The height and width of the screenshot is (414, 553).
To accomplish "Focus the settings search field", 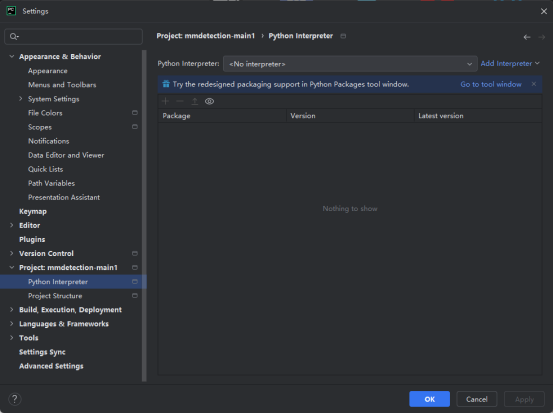I will point(73,37).
